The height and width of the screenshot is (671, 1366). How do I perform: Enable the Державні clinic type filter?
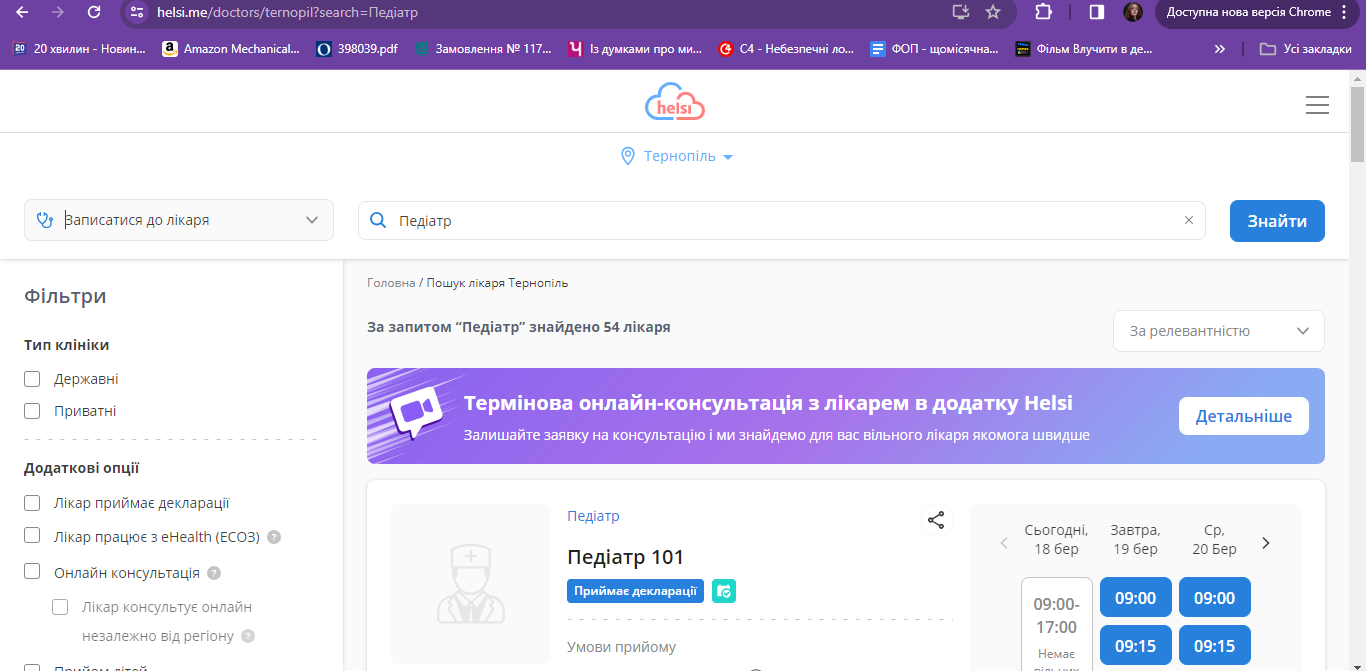31,378
